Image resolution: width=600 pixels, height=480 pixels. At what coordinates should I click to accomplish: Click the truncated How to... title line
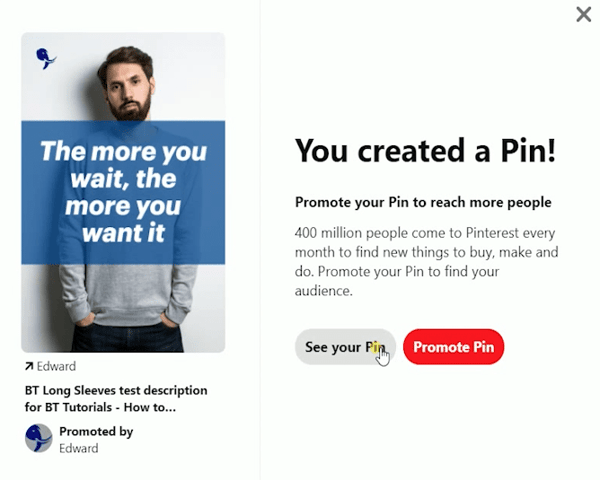(100, 407)
